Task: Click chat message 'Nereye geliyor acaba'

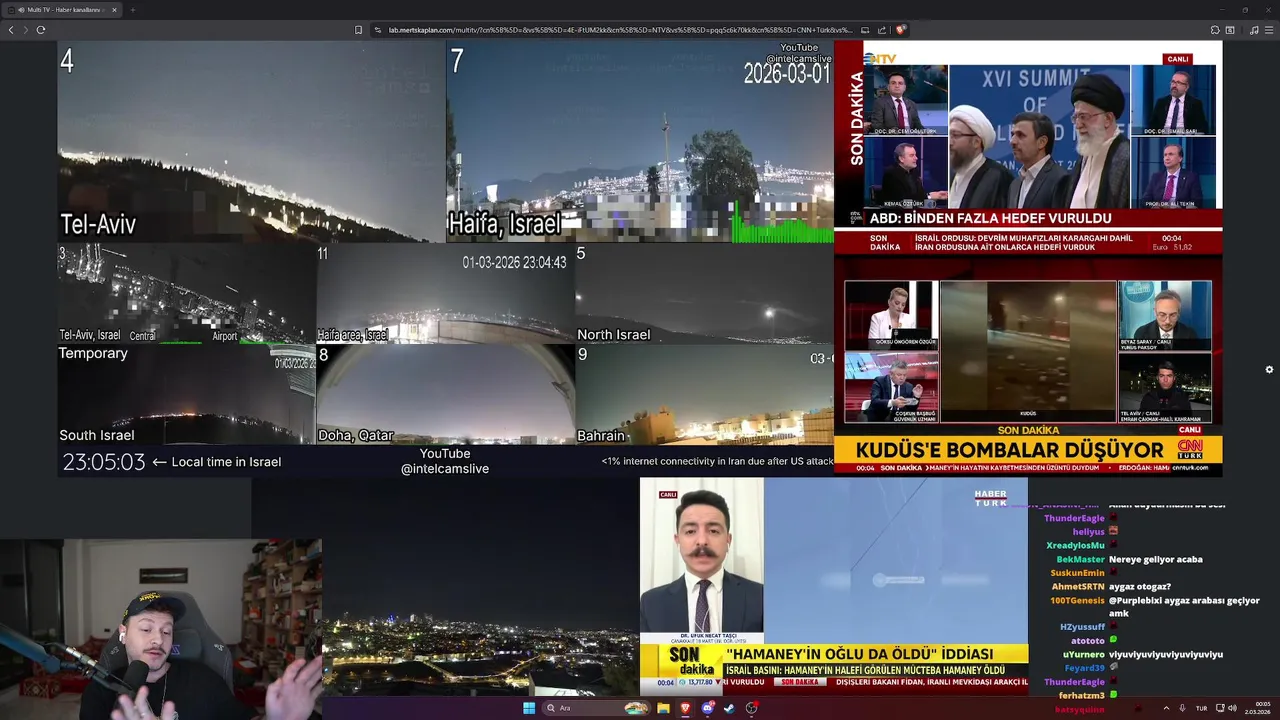Action: pyautogui.click(x=1155, y=559)
